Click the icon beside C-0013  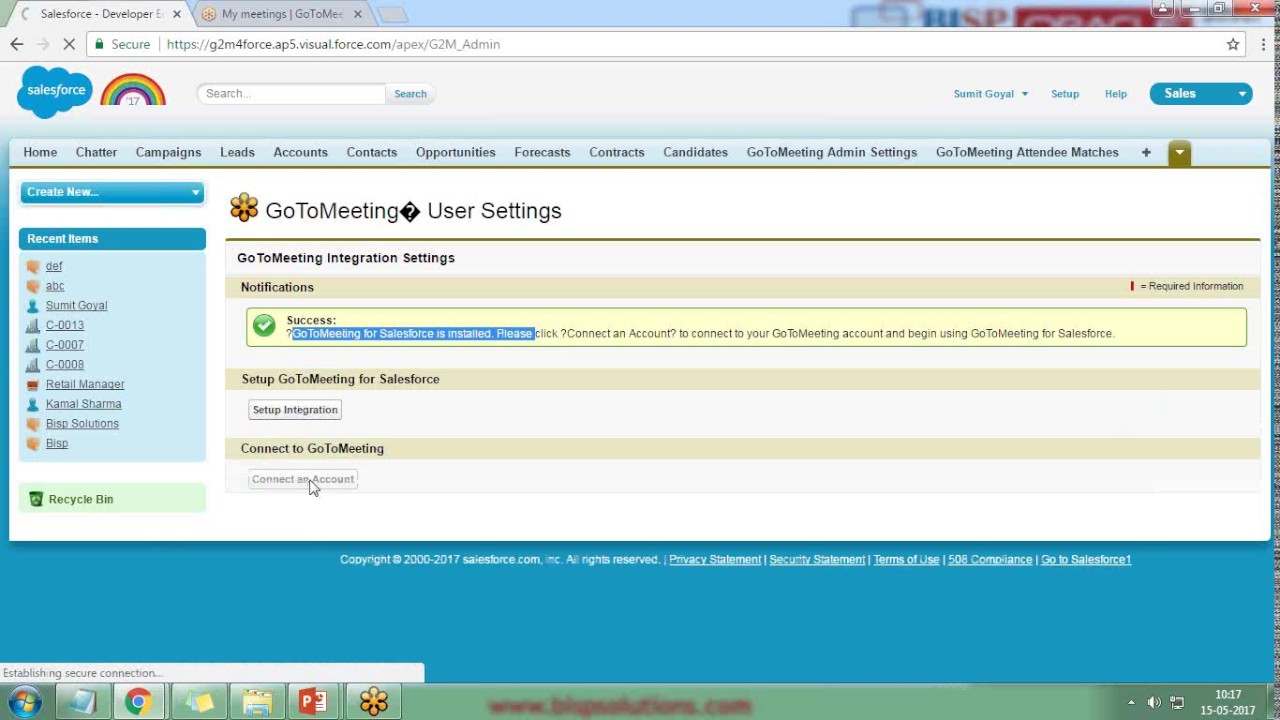point(33,325)
